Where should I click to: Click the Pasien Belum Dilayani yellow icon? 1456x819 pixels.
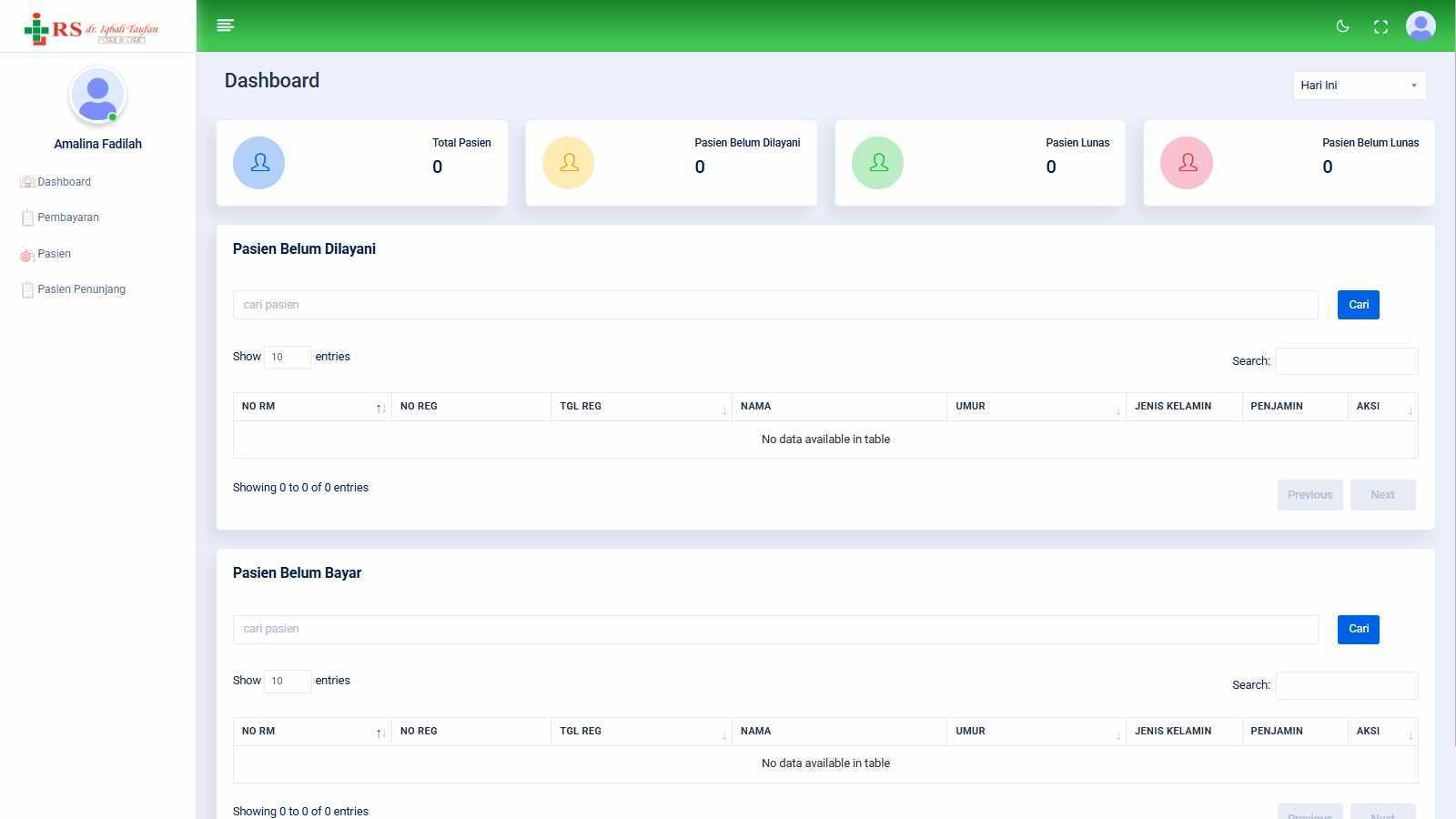(x=569, y=163)
